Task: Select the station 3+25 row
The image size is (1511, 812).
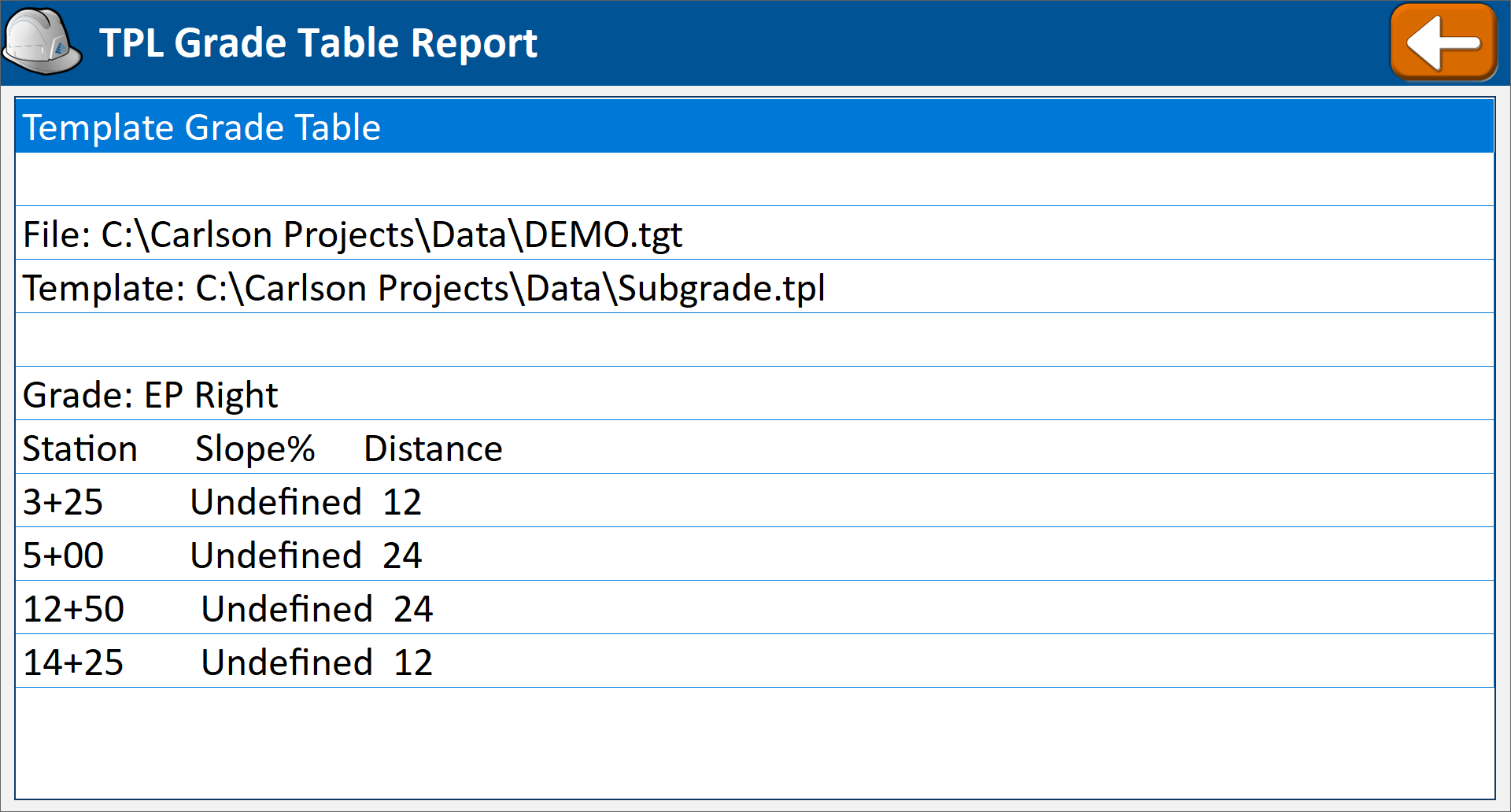Action: coord(755,501)
